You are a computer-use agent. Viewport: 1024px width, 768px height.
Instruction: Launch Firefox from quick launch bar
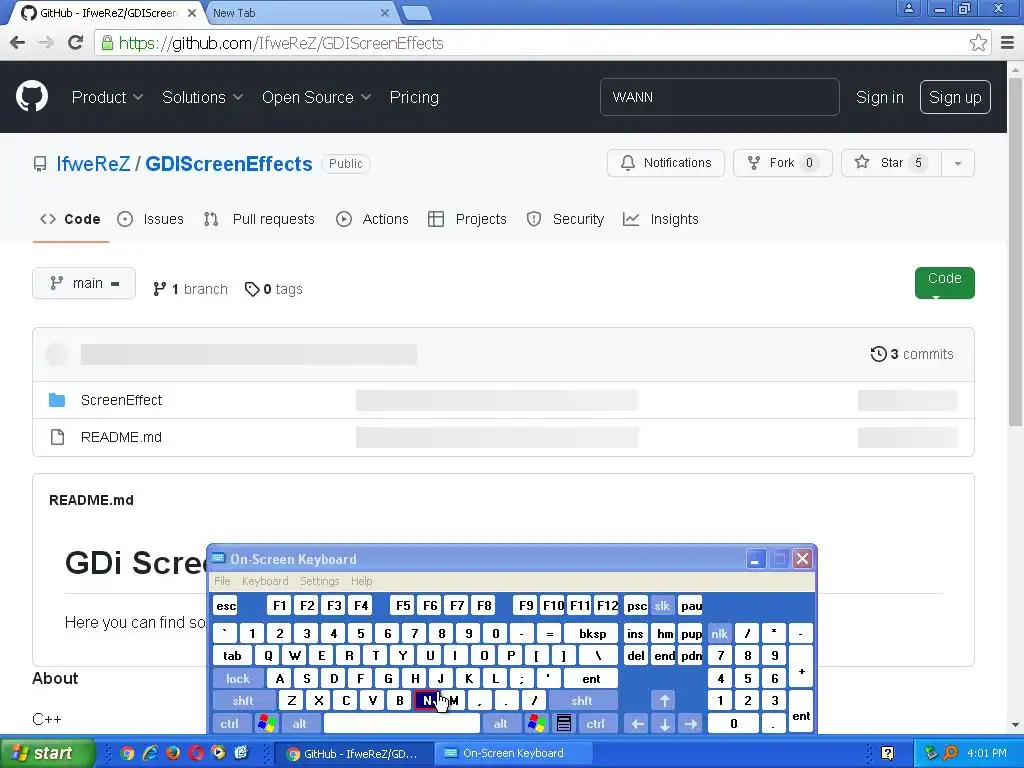[173, 753]
